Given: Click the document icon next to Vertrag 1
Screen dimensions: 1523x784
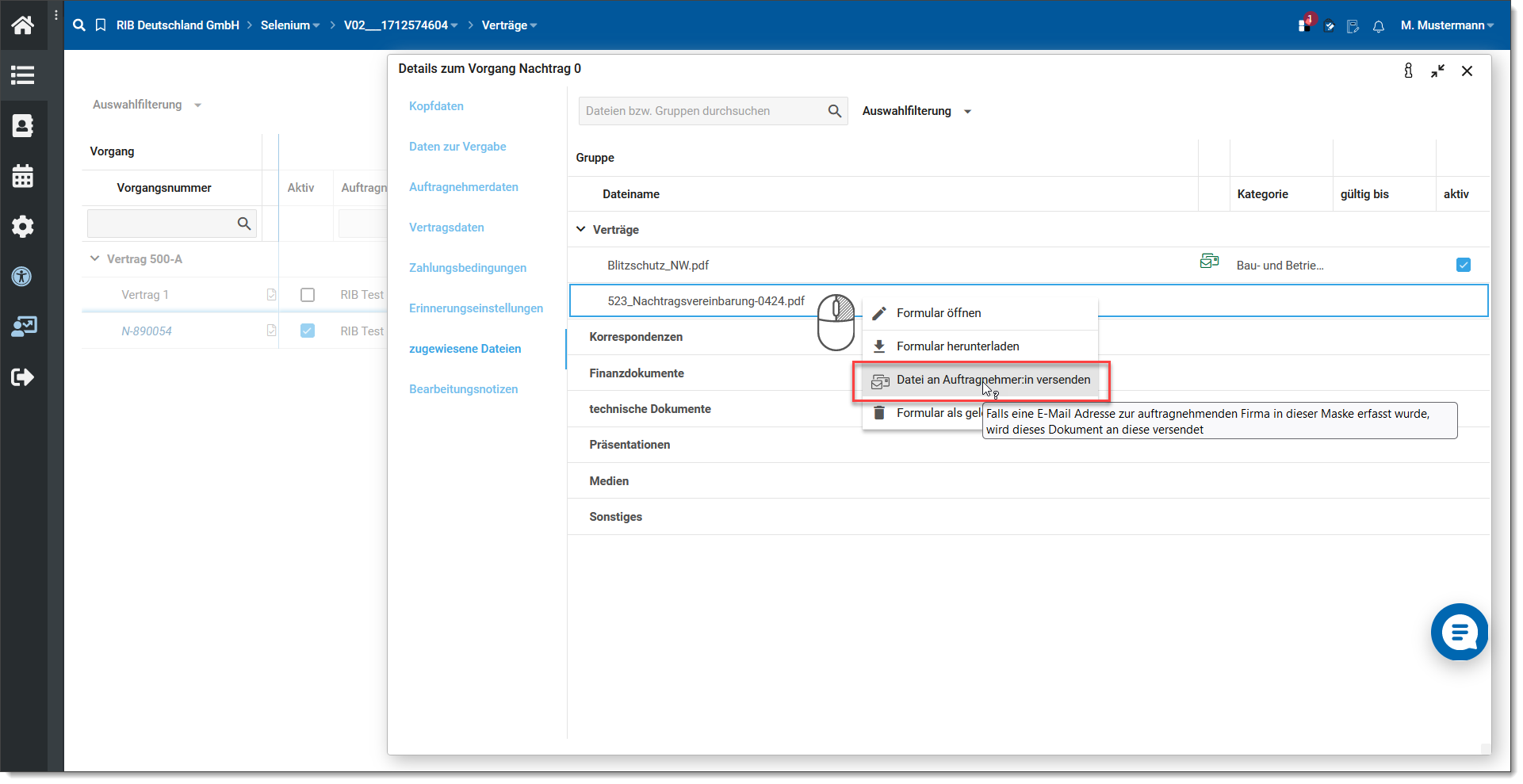Looking at the screenshot, I should pos(271,295).
